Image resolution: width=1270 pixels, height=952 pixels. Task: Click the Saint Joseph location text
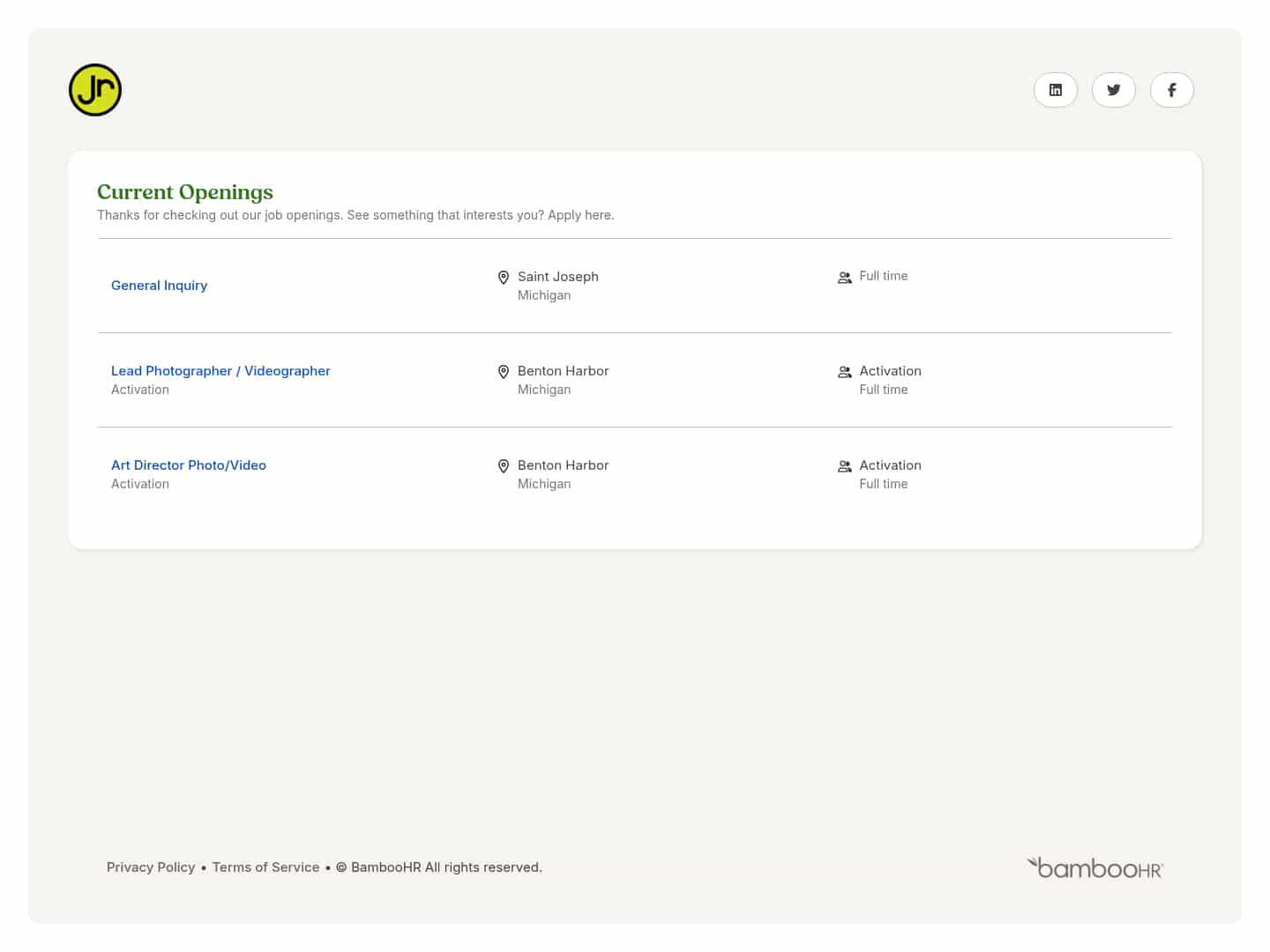[x=557, y=277]
